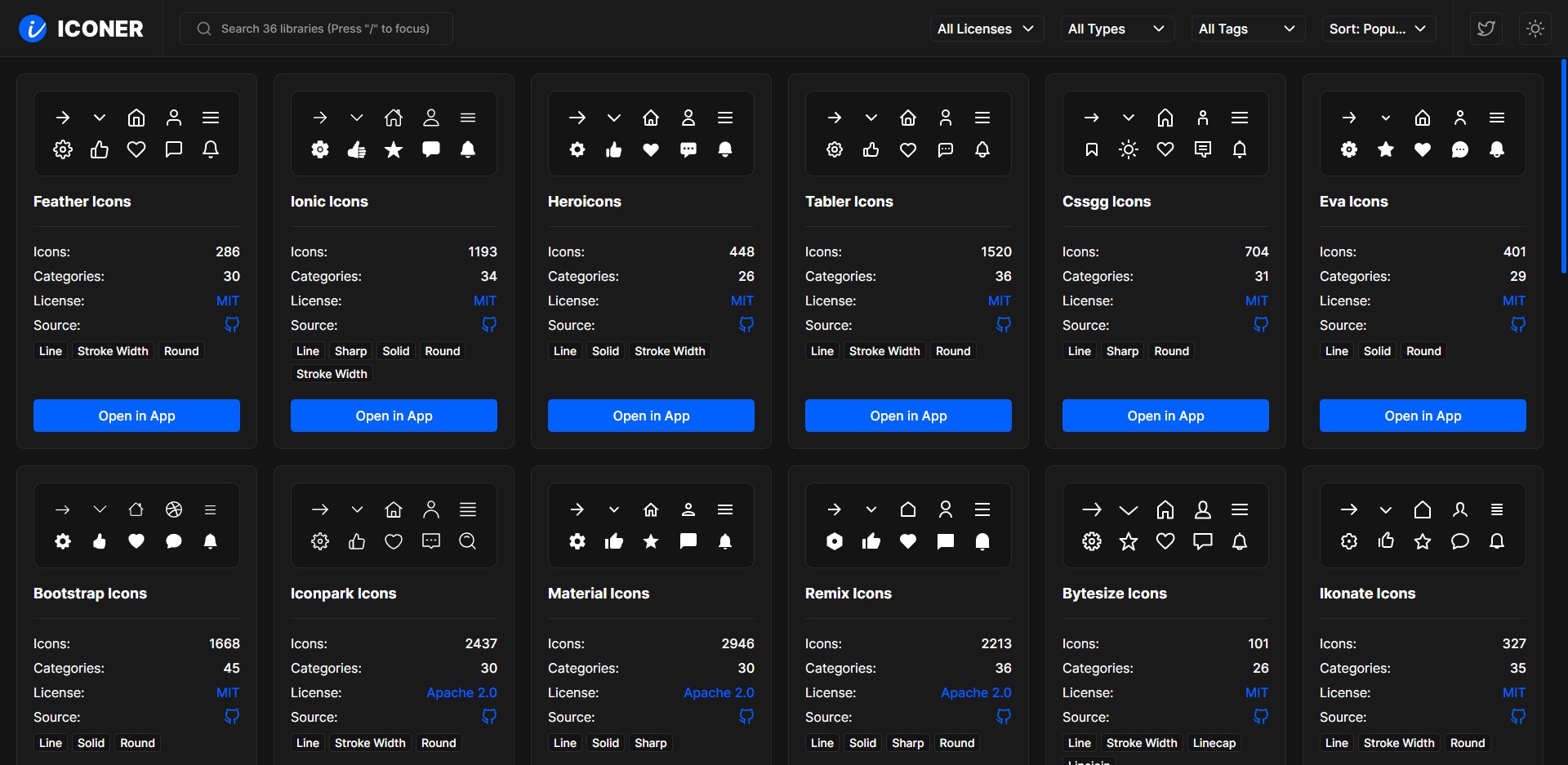Screen dimensions: 1568x765
Task: Click the Cssgg bookmark icon
Action: (1092, 149)
